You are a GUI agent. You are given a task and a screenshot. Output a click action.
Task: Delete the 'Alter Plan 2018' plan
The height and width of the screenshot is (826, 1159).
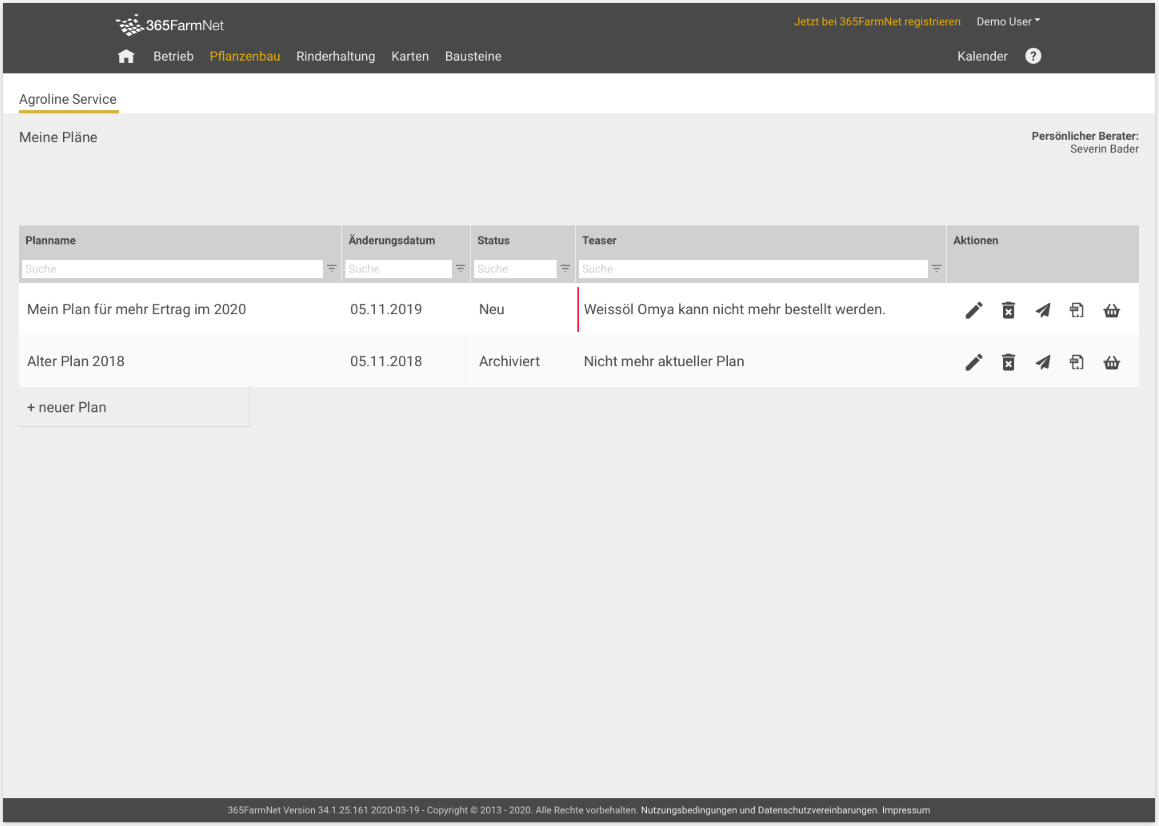1008,362
